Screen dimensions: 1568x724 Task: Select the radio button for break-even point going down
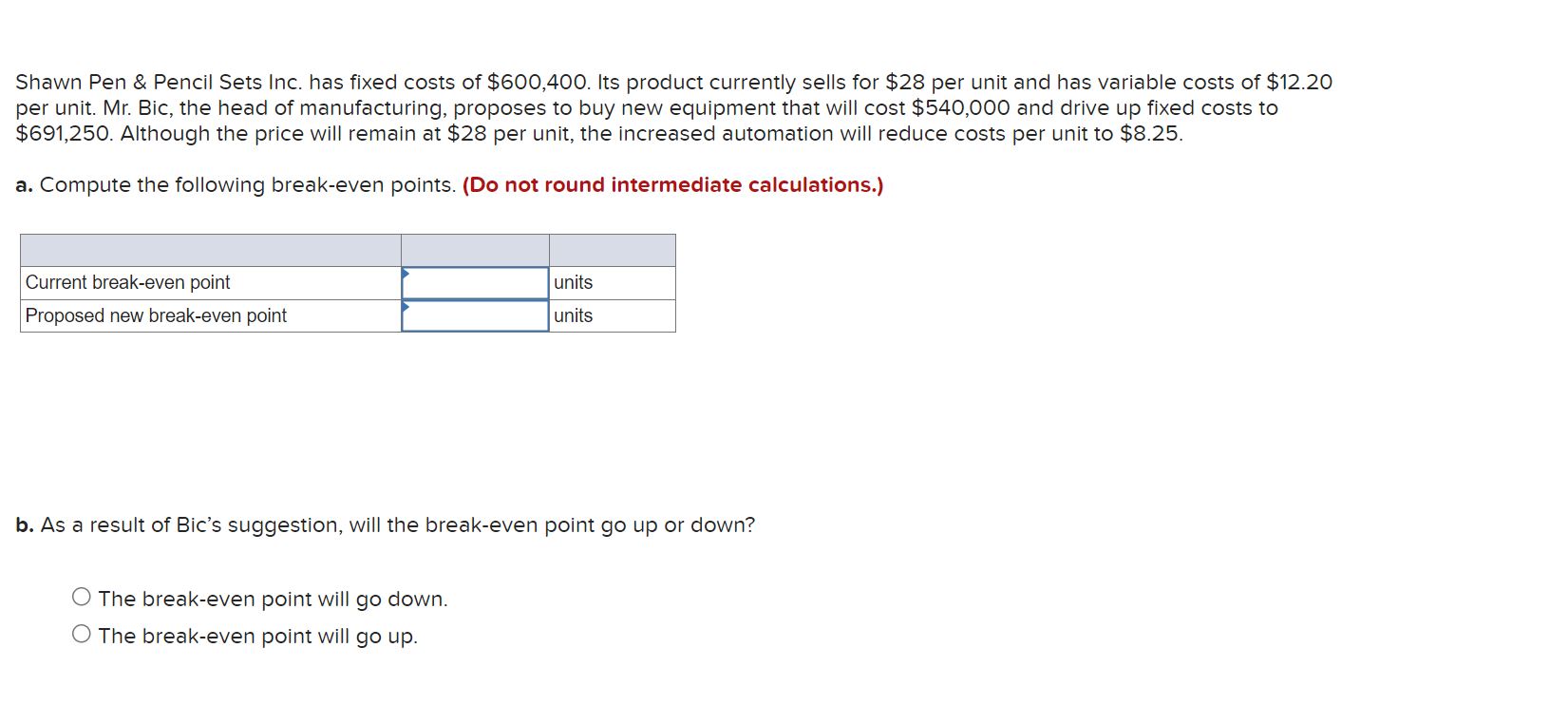(81, 594)
